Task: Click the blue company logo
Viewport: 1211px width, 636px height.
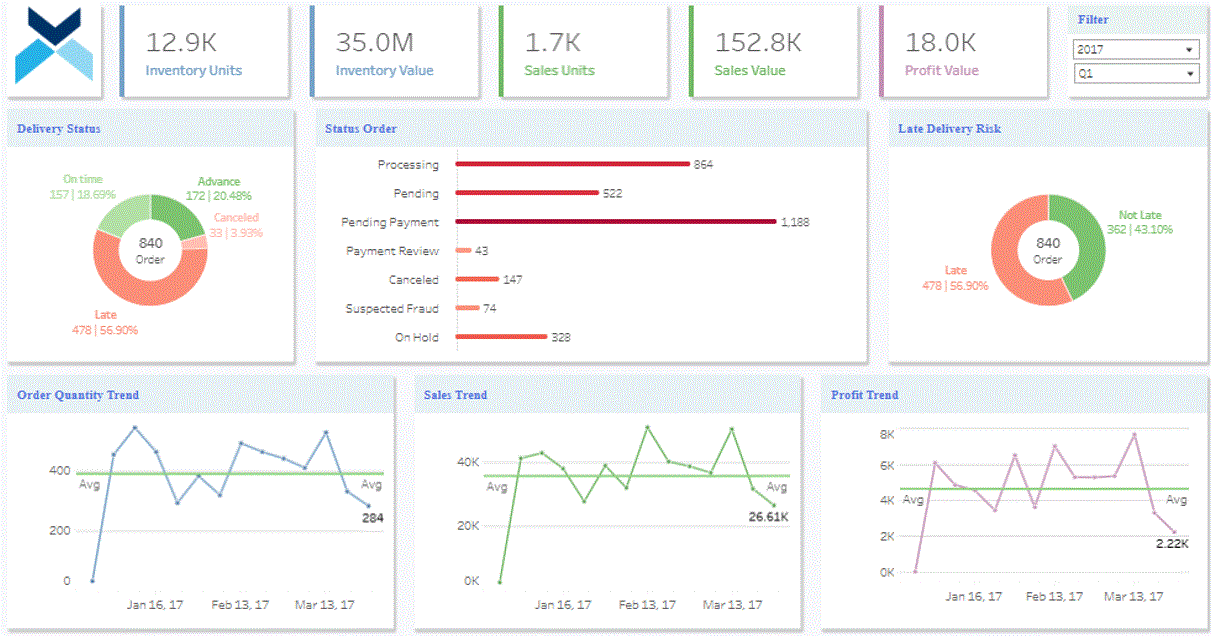Action: [54, 46]
